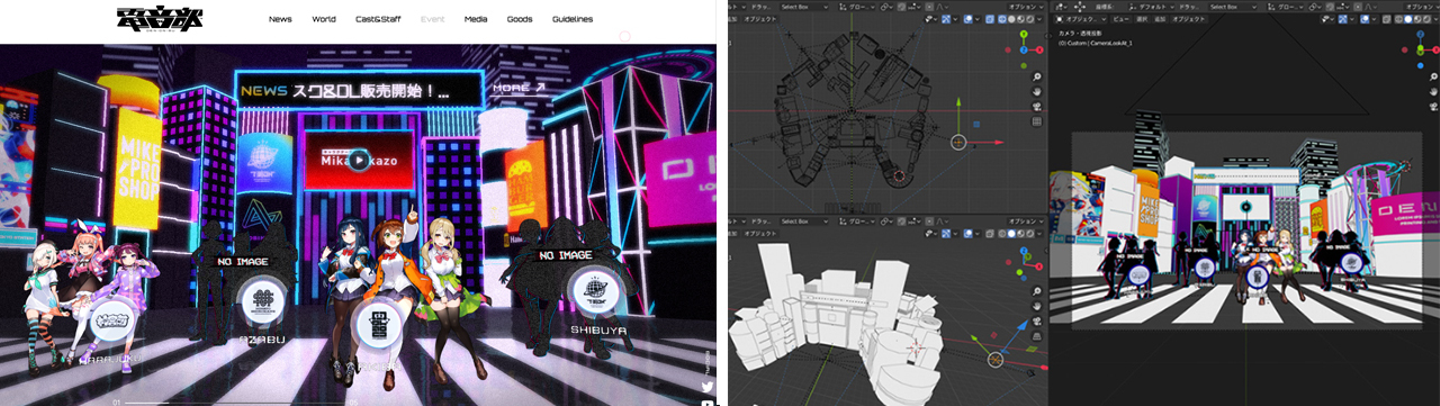This screenshot has height=406, width=1440.
Task: Play the Mika video on the center billboard
Action: tap(358, 159)
